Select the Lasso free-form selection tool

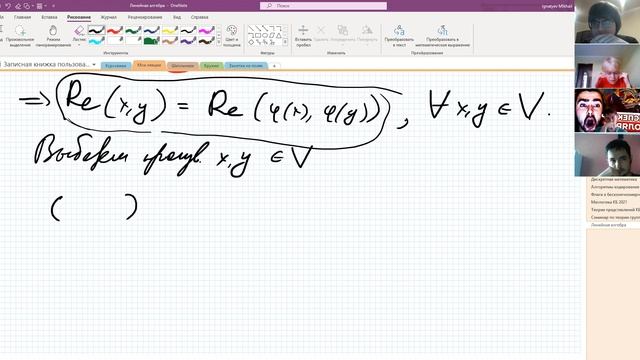(20, 36)
